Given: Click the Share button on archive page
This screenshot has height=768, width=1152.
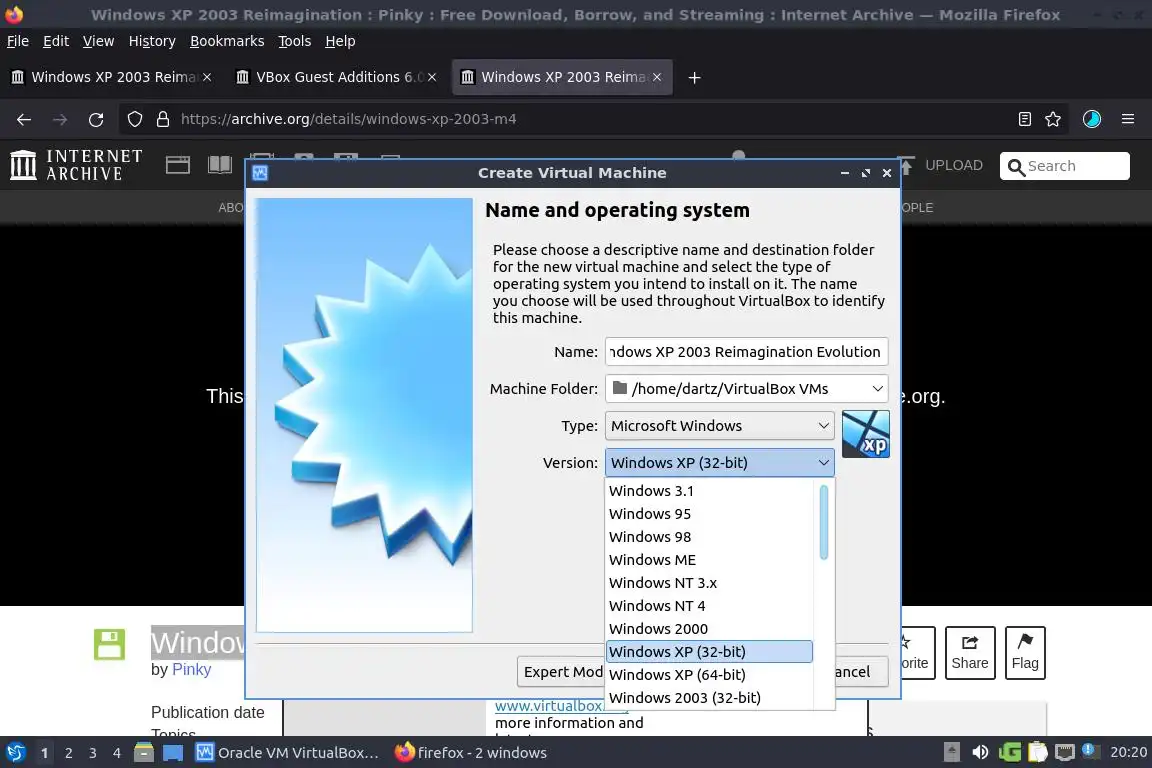Looking at the screenshot, I should [x=970, y=653].
